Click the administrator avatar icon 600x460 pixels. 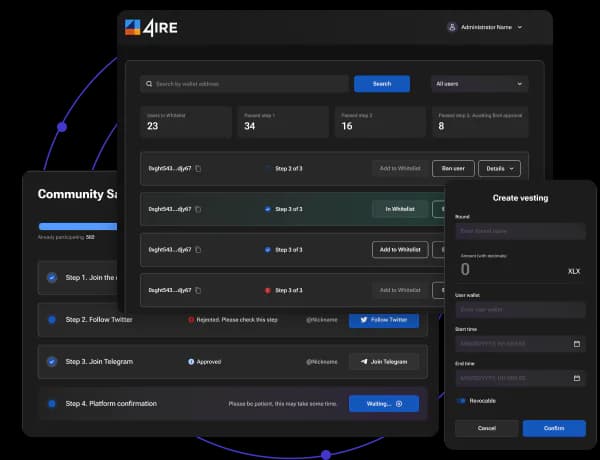tap(452, 27)
